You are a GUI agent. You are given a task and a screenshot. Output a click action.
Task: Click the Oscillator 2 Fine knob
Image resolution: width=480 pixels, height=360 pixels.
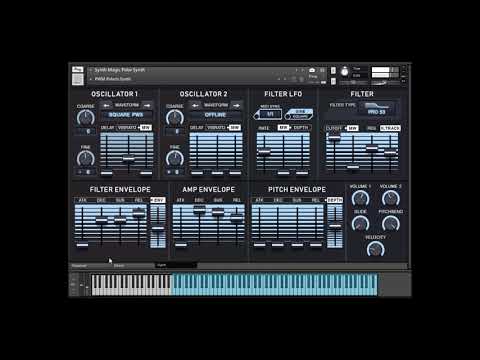tap(175, 158)
